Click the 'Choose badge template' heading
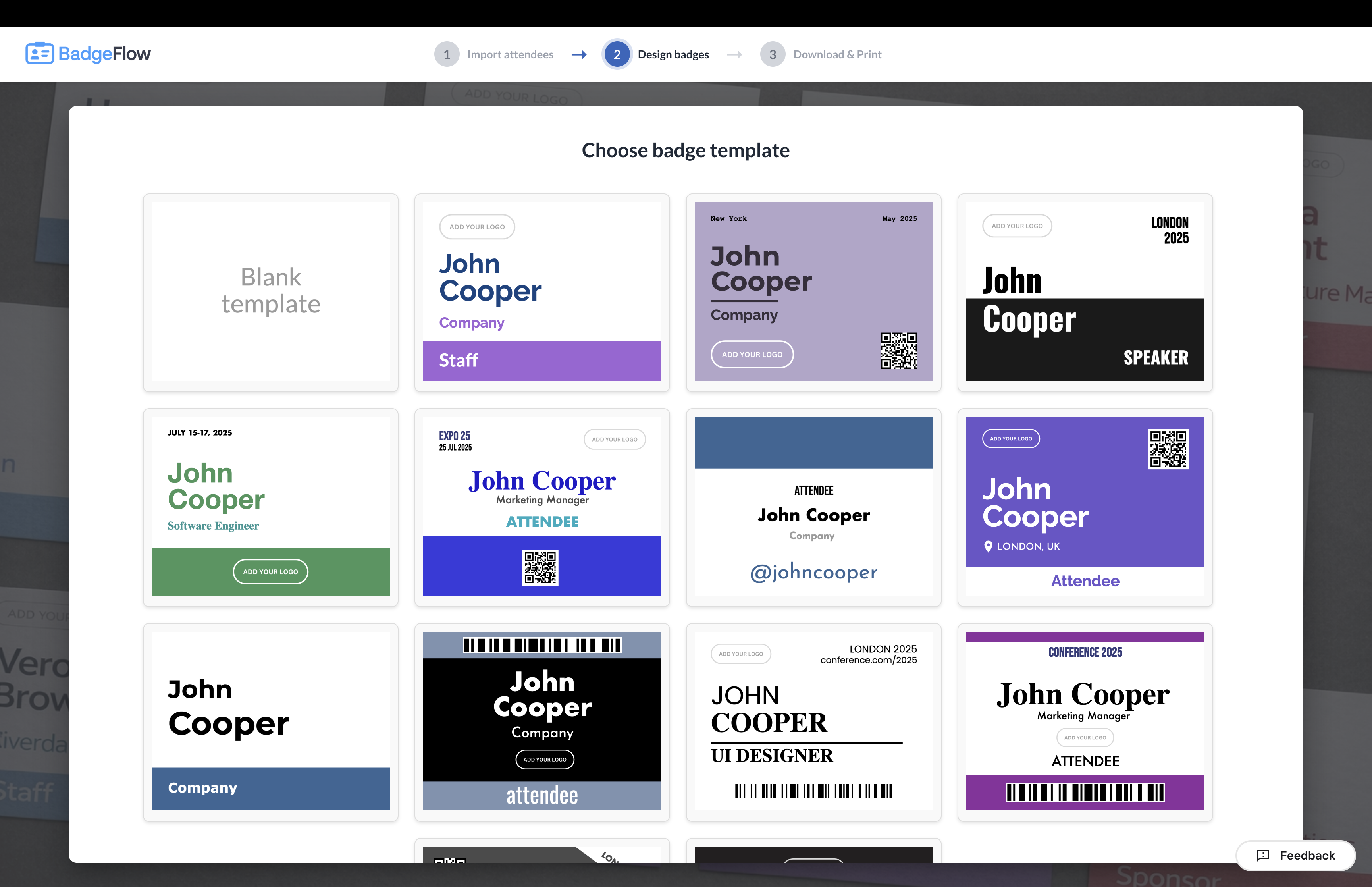The width and height of the screenshot is (1372, 887). click(x=685, y=150)
